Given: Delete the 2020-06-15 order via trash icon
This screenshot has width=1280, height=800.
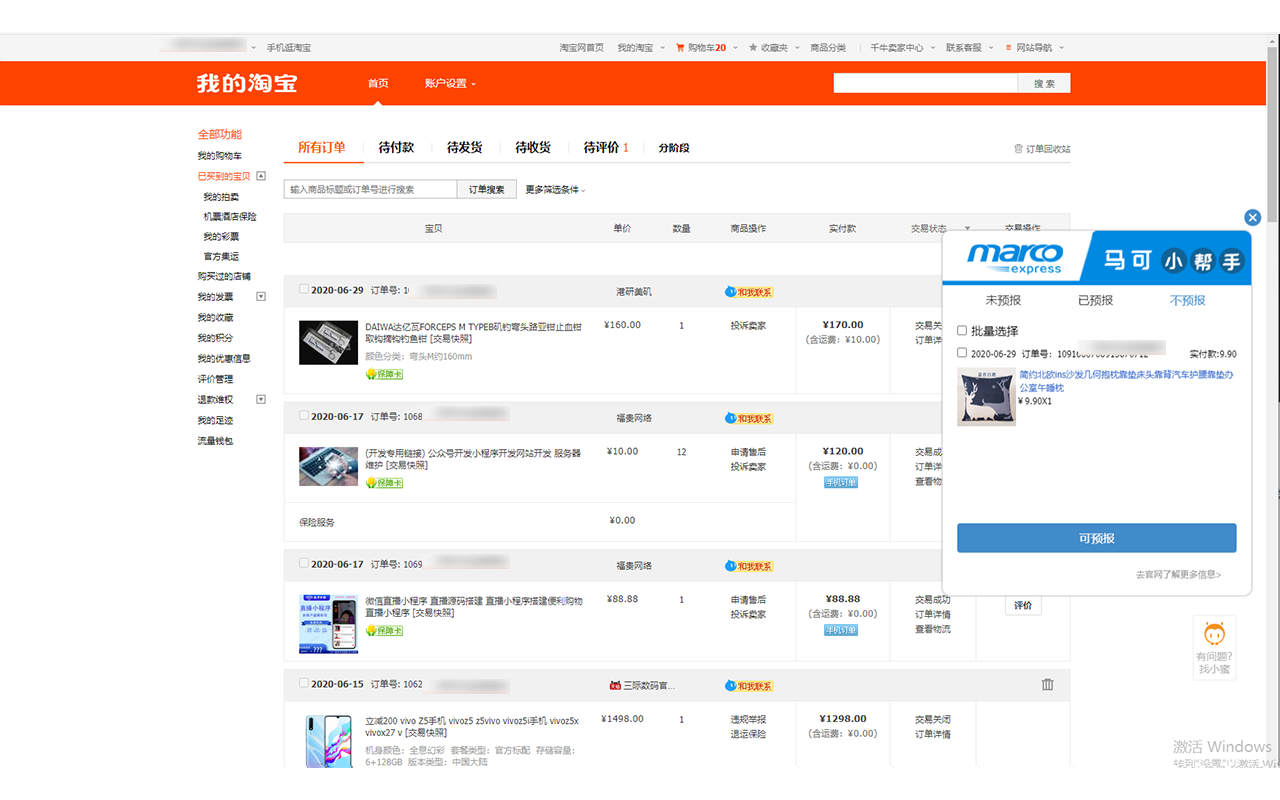Looking at the screenshot, I should click(1047, 685).
